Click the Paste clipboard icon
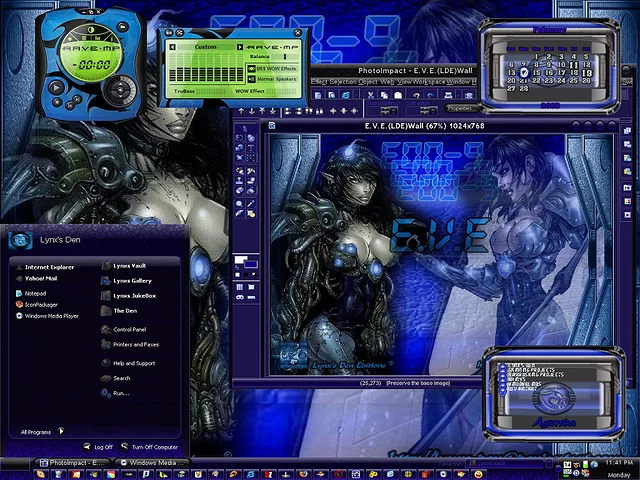Viewport: 640px width, 480px height. click(398, 95)
